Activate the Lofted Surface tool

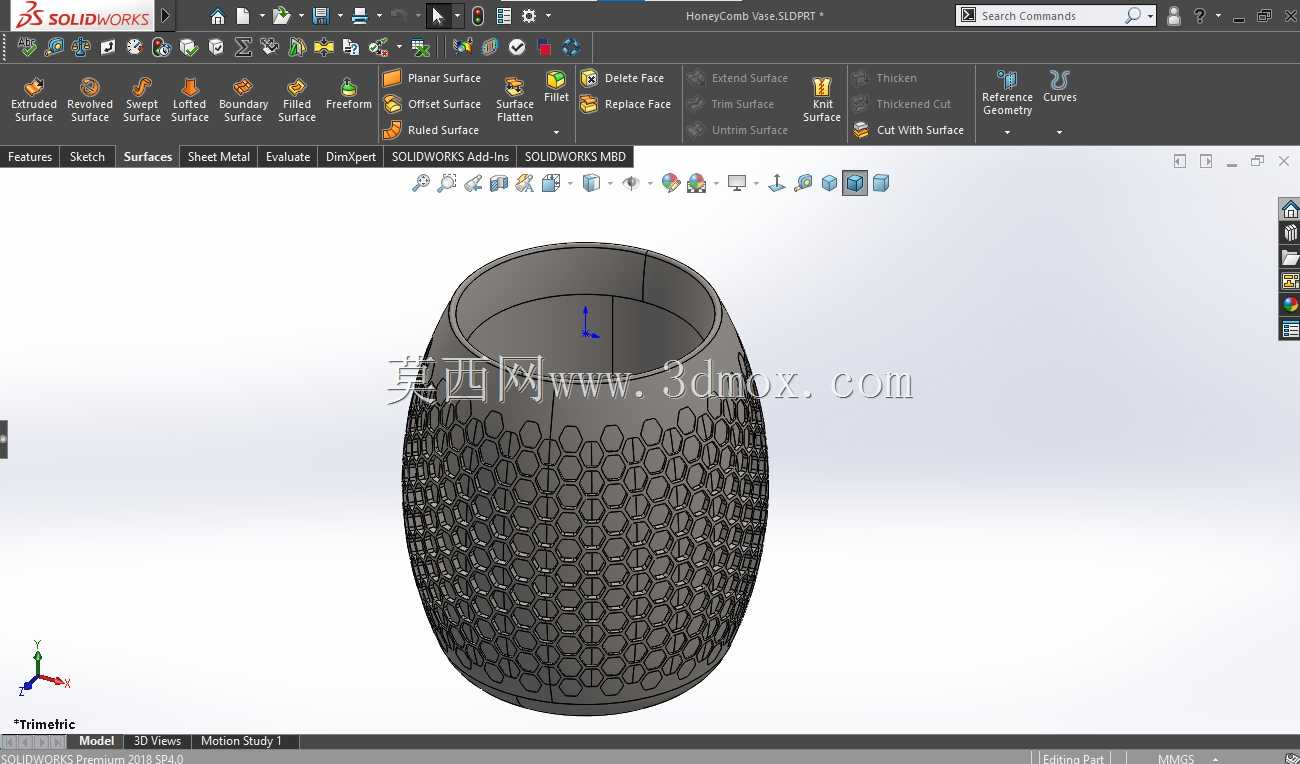(190, 100)
